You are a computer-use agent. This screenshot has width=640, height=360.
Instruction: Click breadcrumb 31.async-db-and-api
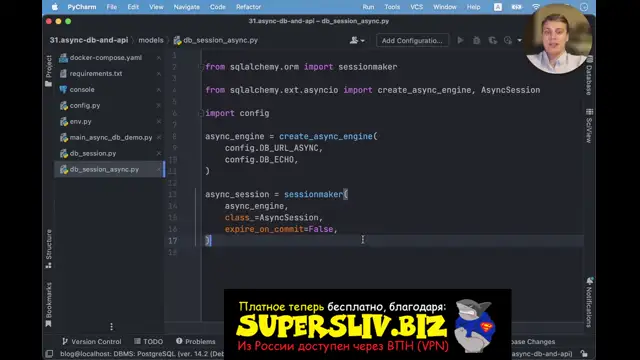(89, 40)
